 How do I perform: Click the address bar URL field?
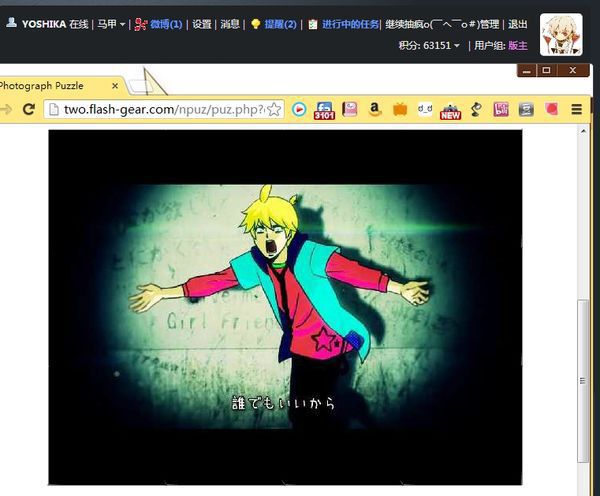coord(160,109)
